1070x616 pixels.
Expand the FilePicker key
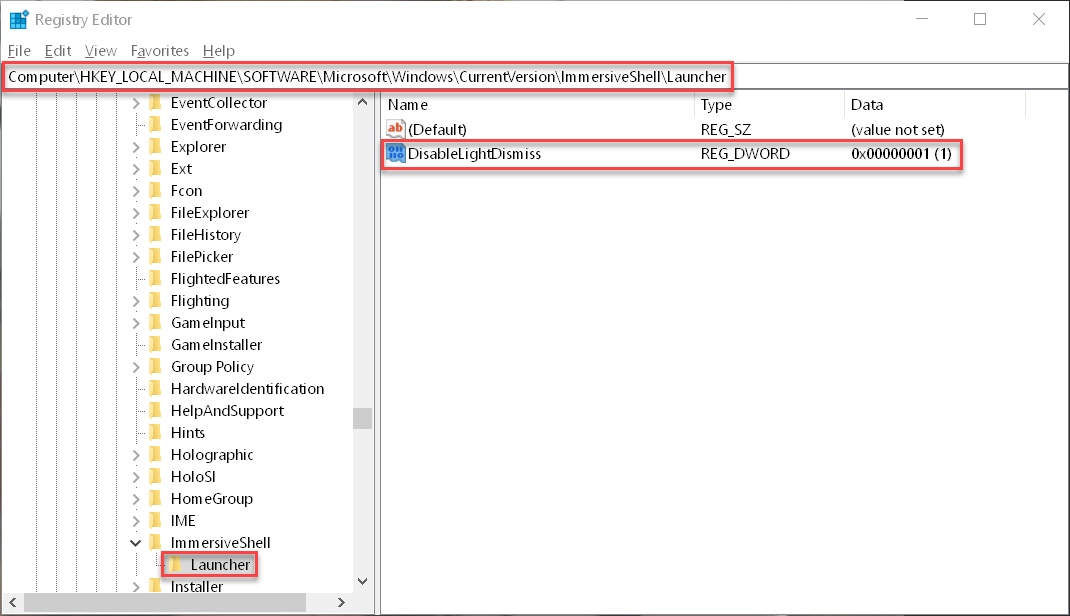click(x=136, y=257)
